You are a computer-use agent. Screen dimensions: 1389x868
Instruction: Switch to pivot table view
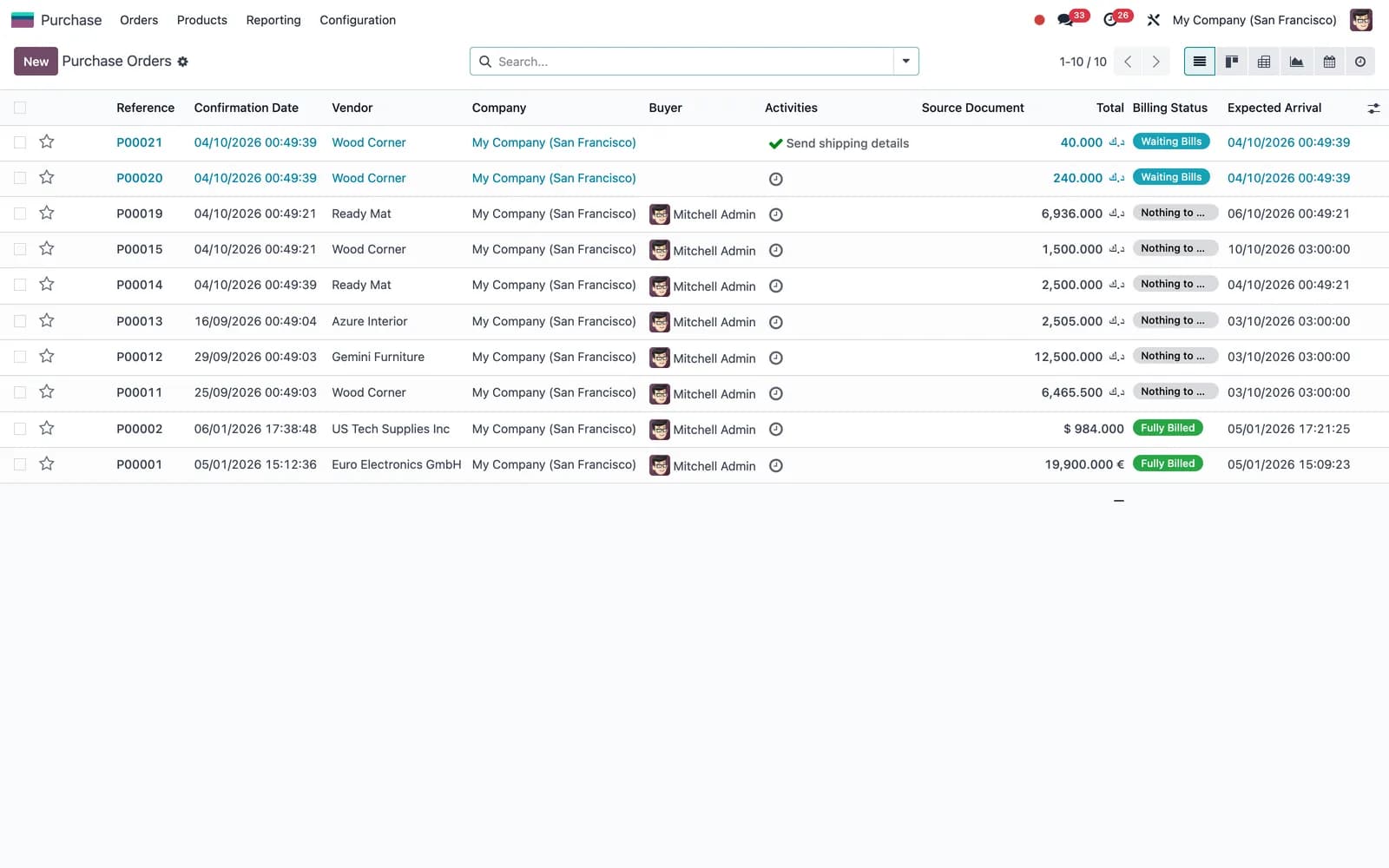1264,62
